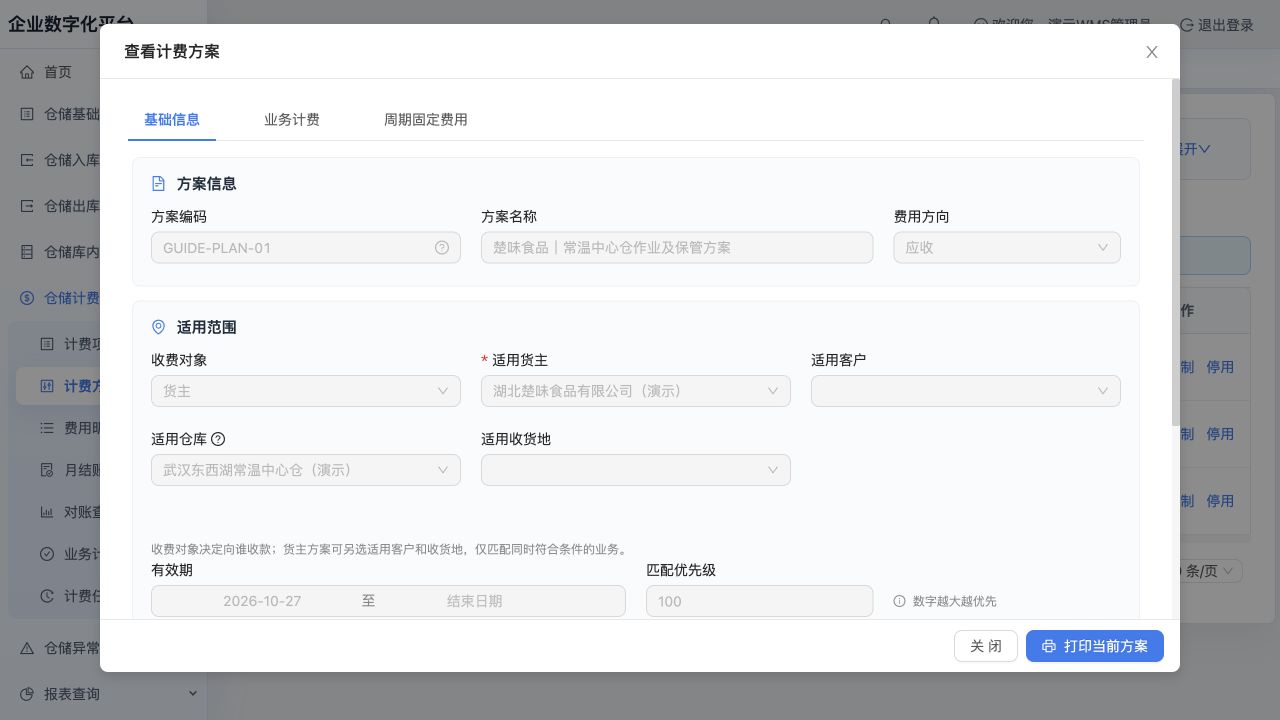Click the 仓储出库 sidebar icon
Viewport: 1280px width, 720px height.
coord(27,206)
